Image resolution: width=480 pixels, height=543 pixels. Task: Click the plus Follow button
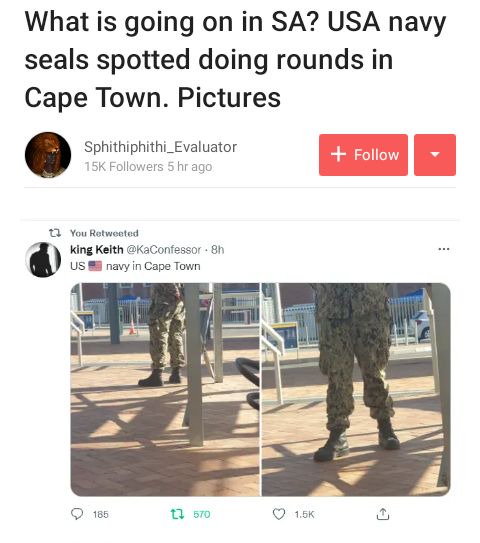[x=363, y=155]
